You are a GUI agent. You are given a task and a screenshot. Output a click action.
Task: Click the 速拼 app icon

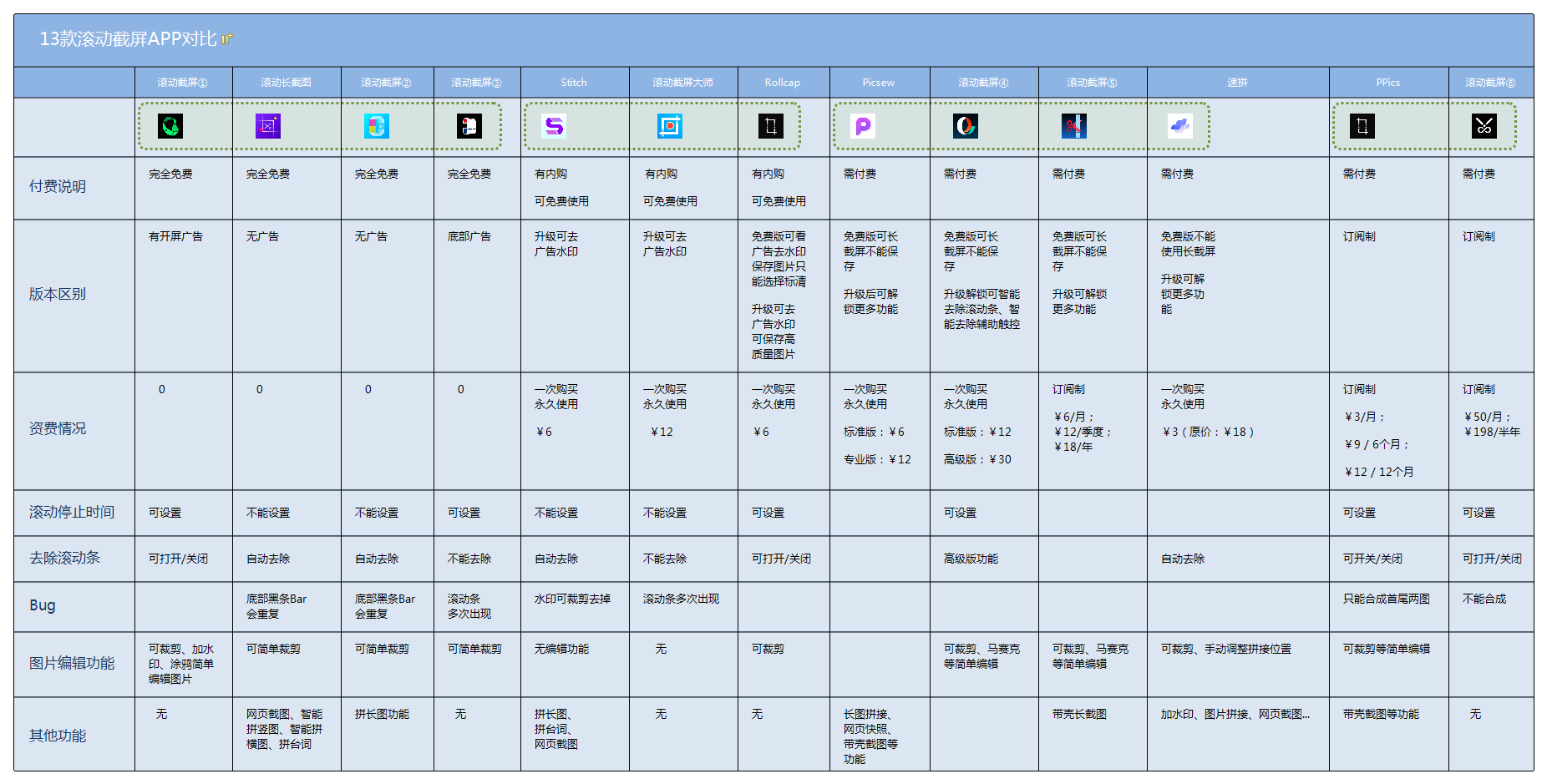pyautogui.click(x=1180, y=126)
